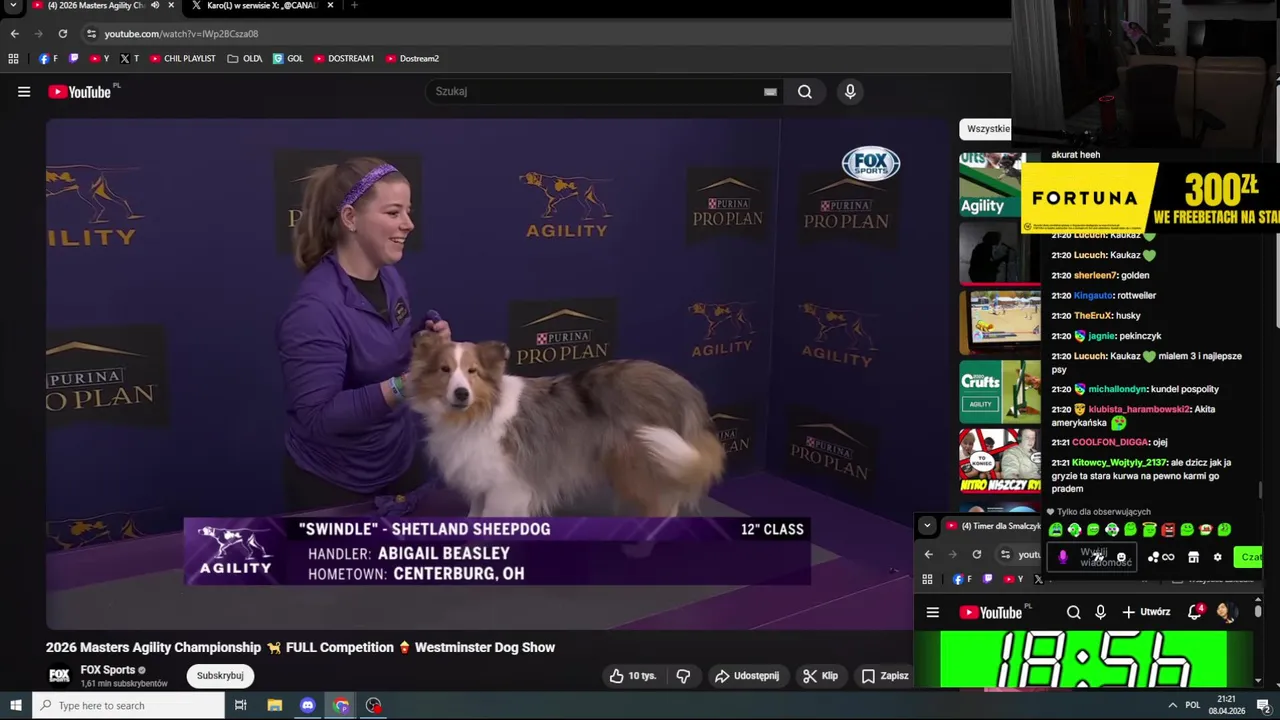Go back in the main browser
The image size is (1280, 720).
[x=14, y=33]
